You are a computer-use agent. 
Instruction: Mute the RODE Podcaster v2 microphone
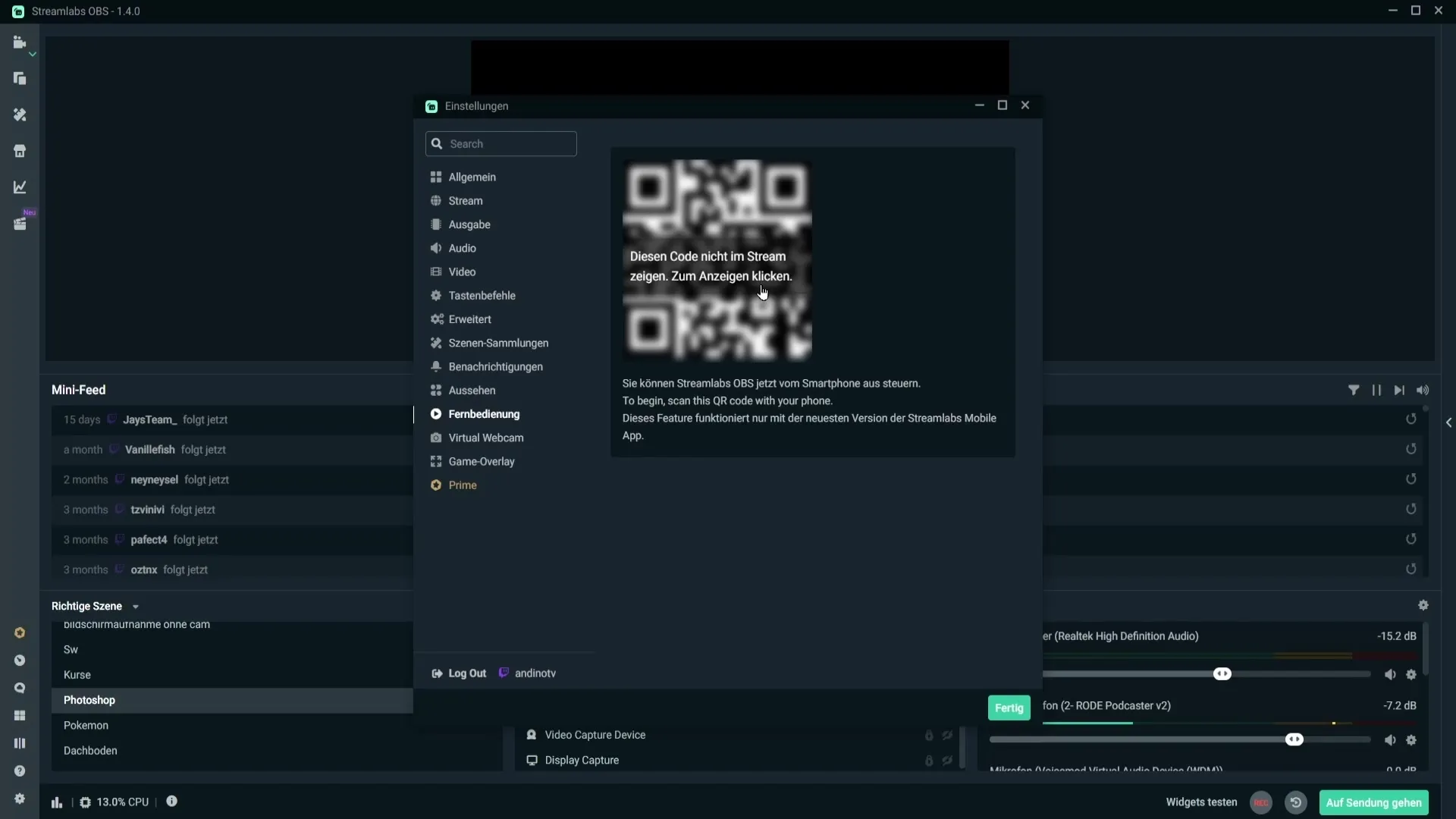1390,740
